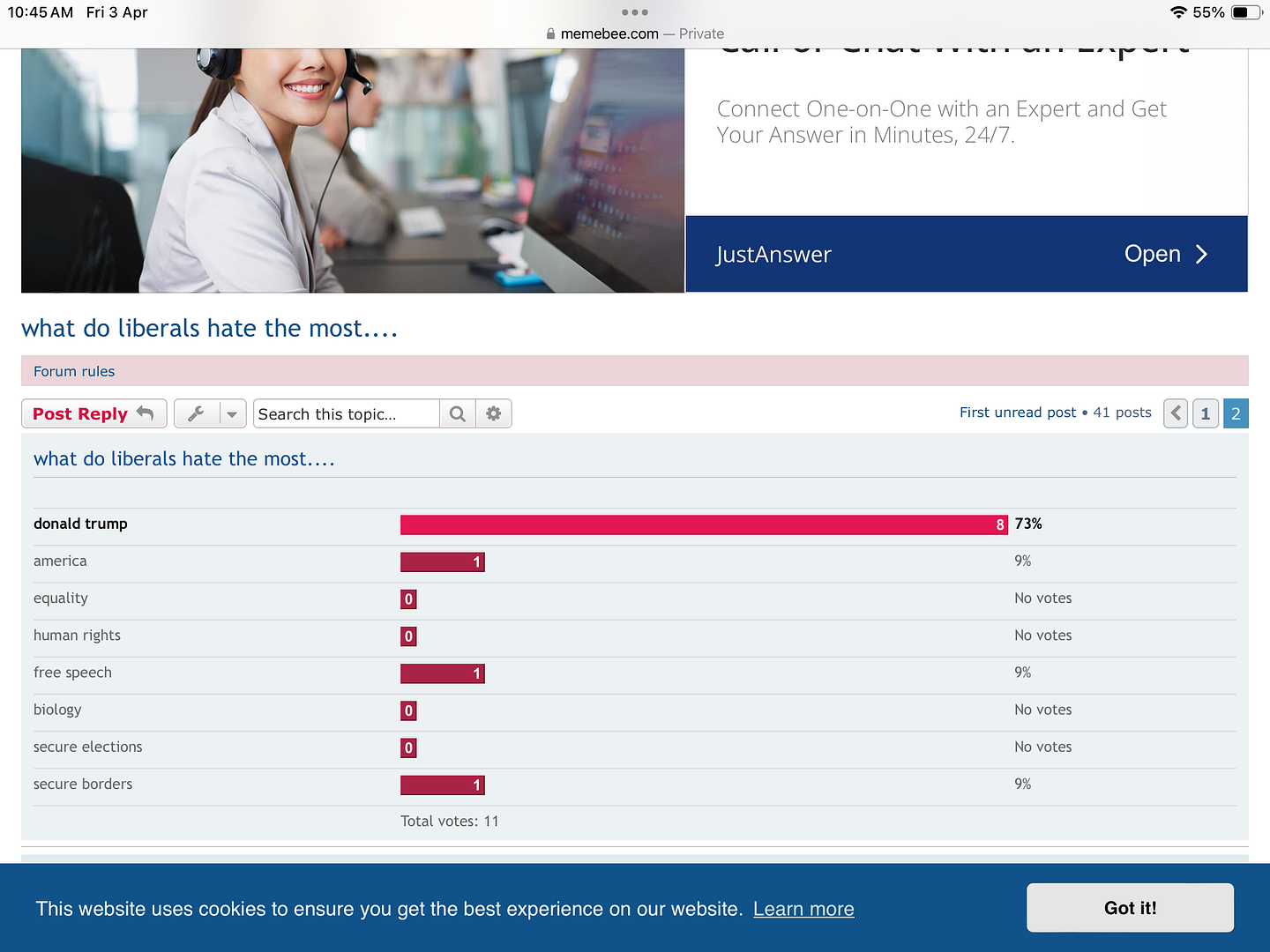The image size is (1270, 952).
Task: Open the Forum rules link
Action: (x=74, y=371)
